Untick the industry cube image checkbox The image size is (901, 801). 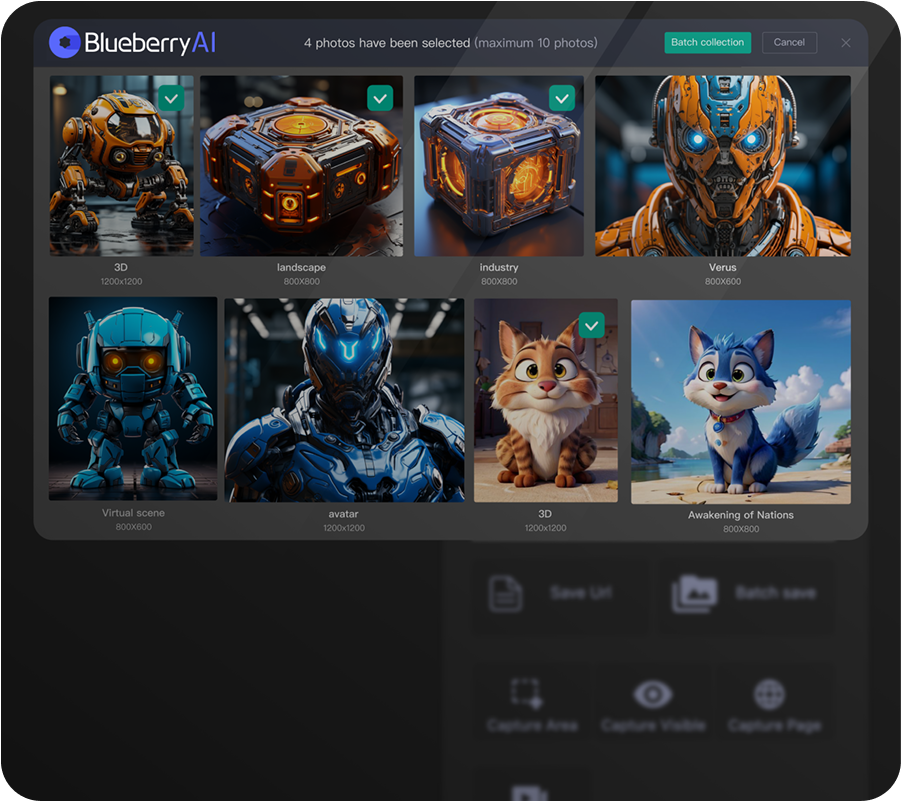pyautogui.click(x=562, y=98)
